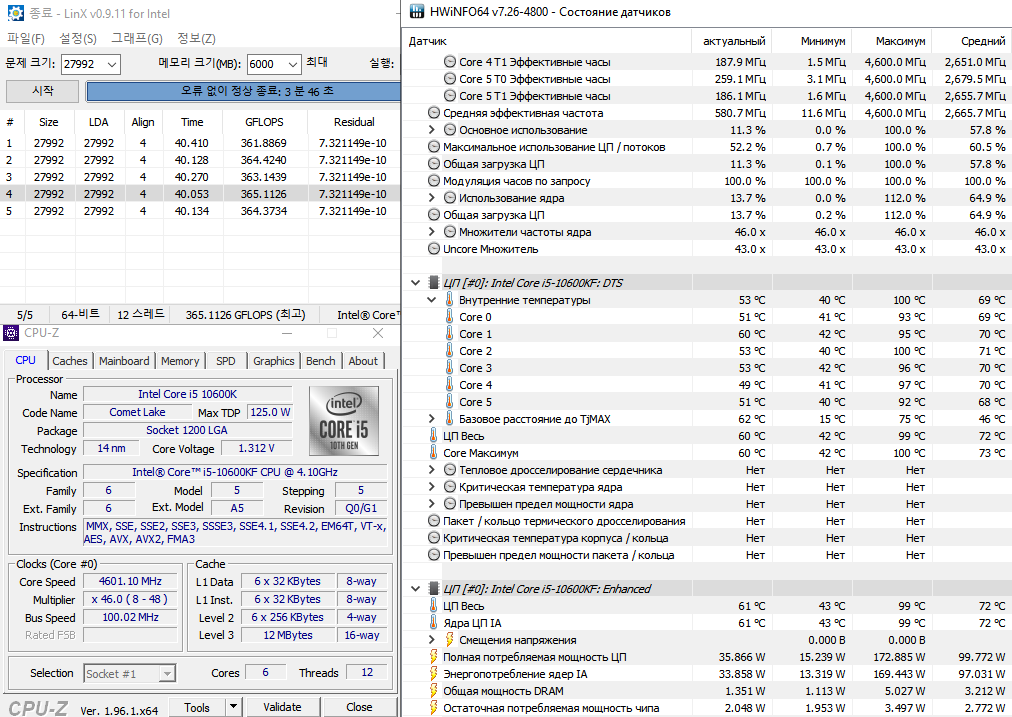Switch to the Bench tab in CPU-Z
Image resolution: width=1012 pixels, height=717 pixels.
pos(321,361)
